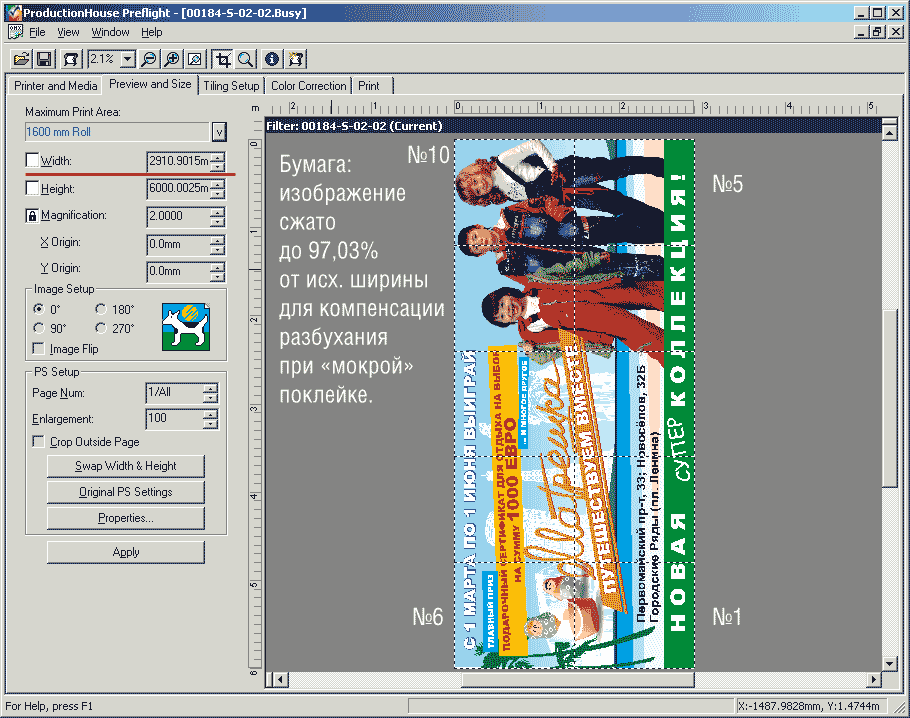Increase Magnification using up spinner arrow

pos(217,212)
